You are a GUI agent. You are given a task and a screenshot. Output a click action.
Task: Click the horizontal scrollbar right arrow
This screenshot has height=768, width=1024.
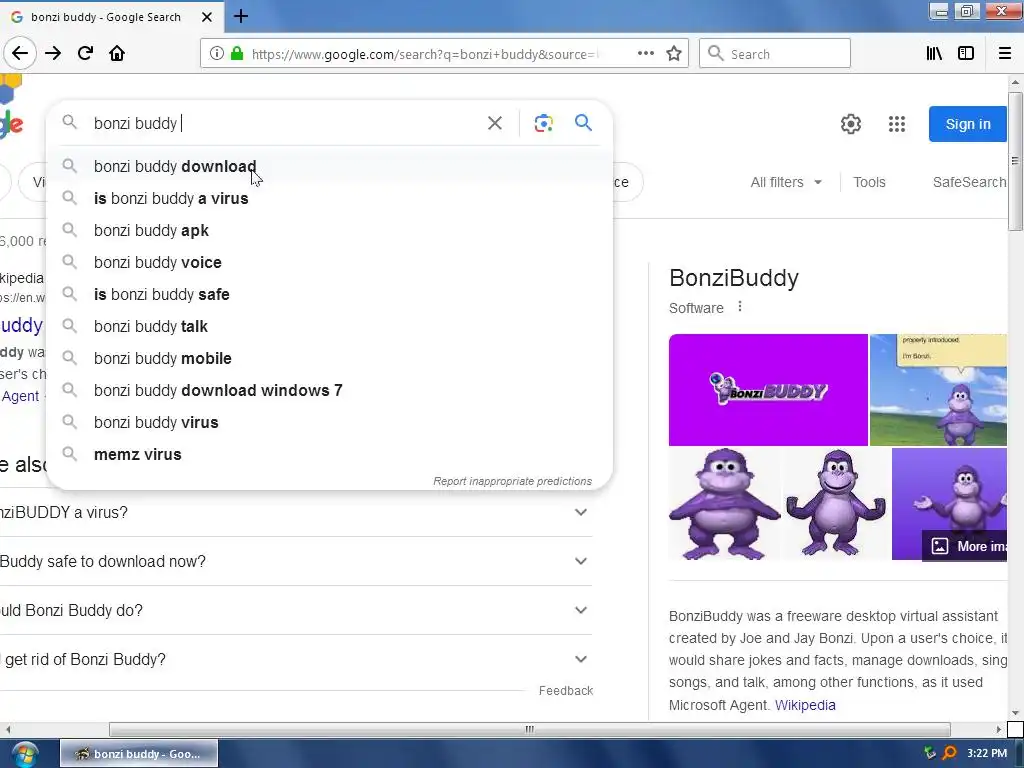coord(999,729)
